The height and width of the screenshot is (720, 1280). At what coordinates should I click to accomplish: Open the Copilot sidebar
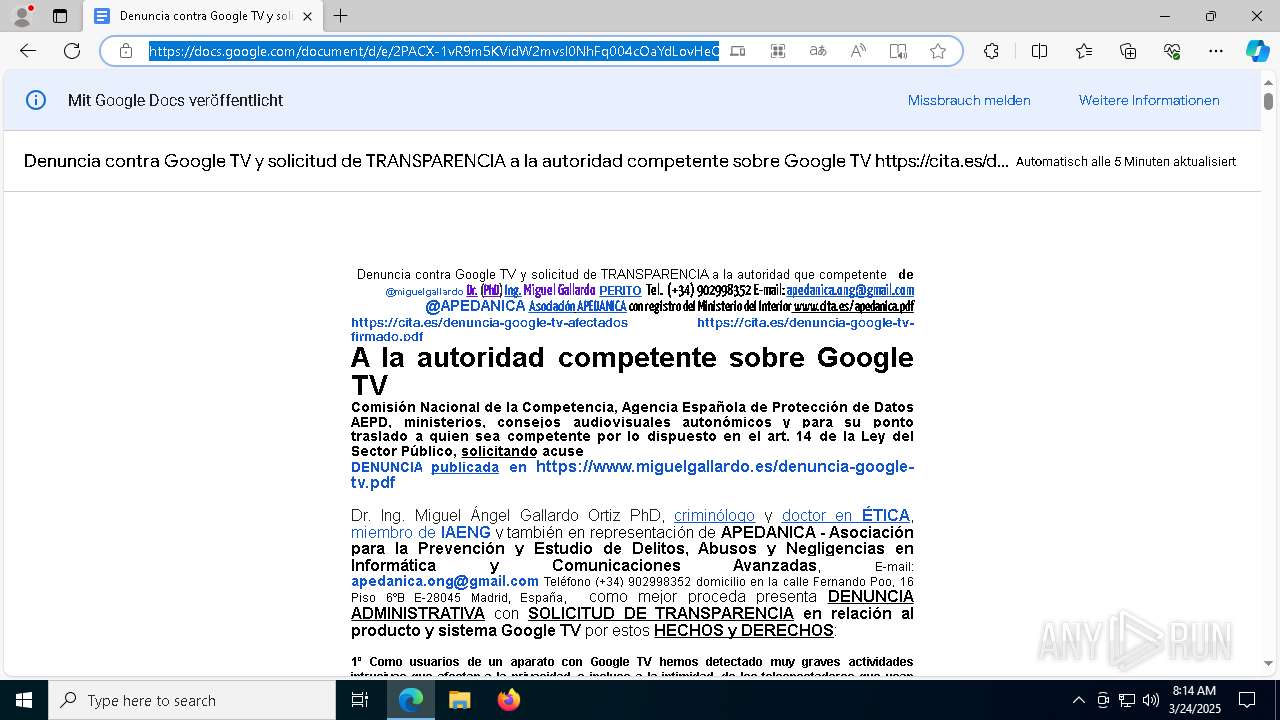coord(1257,51)
